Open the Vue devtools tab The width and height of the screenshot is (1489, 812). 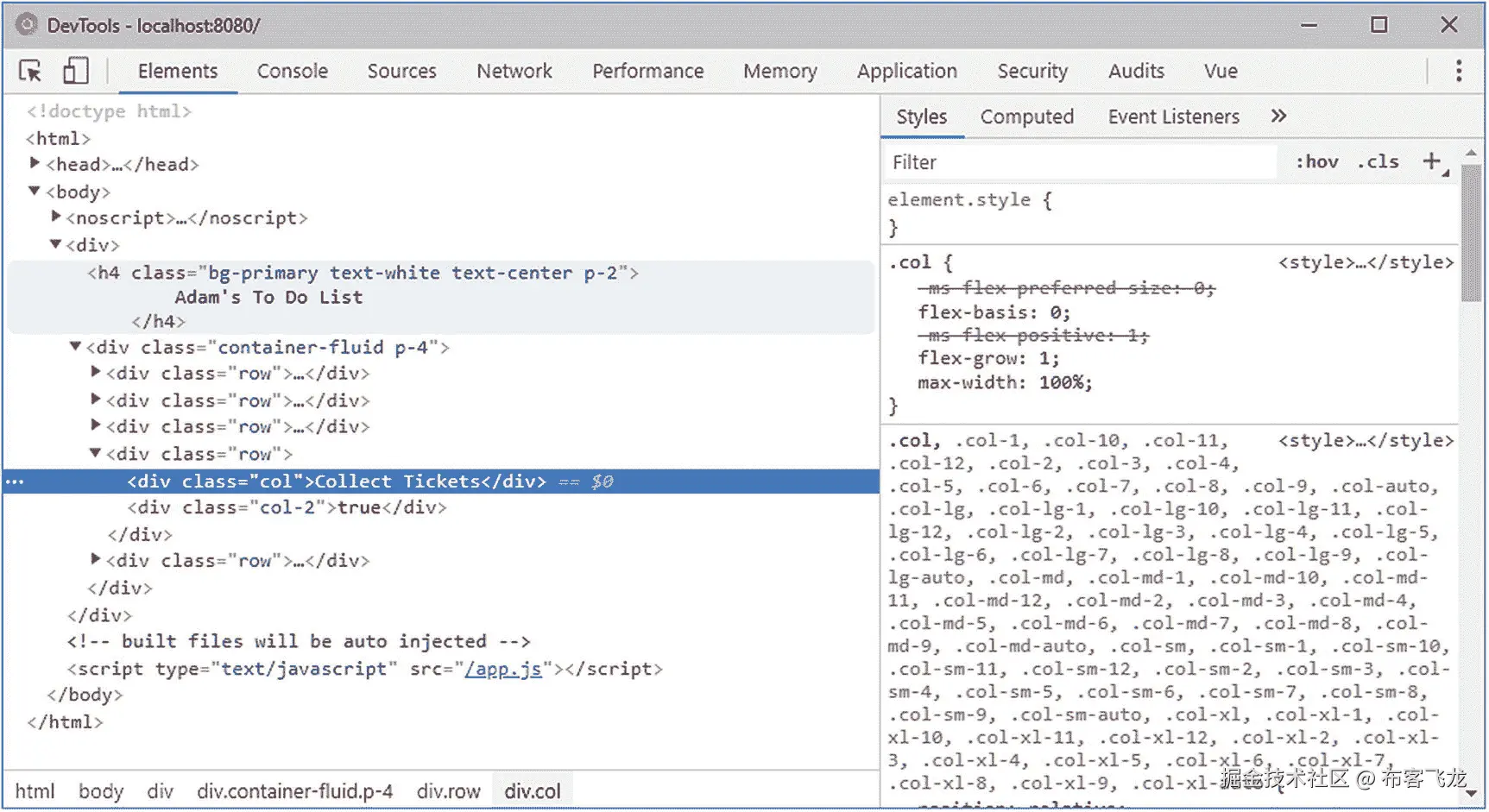coord(1221,71)
